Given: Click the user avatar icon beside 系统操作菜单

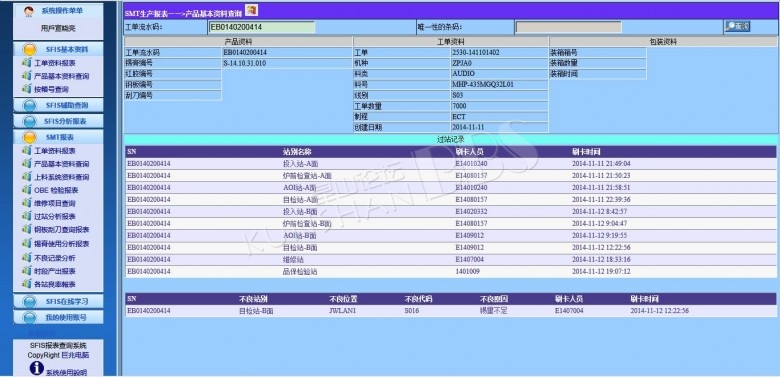Looking at the screenshot, I should click(x=29, y=11).
